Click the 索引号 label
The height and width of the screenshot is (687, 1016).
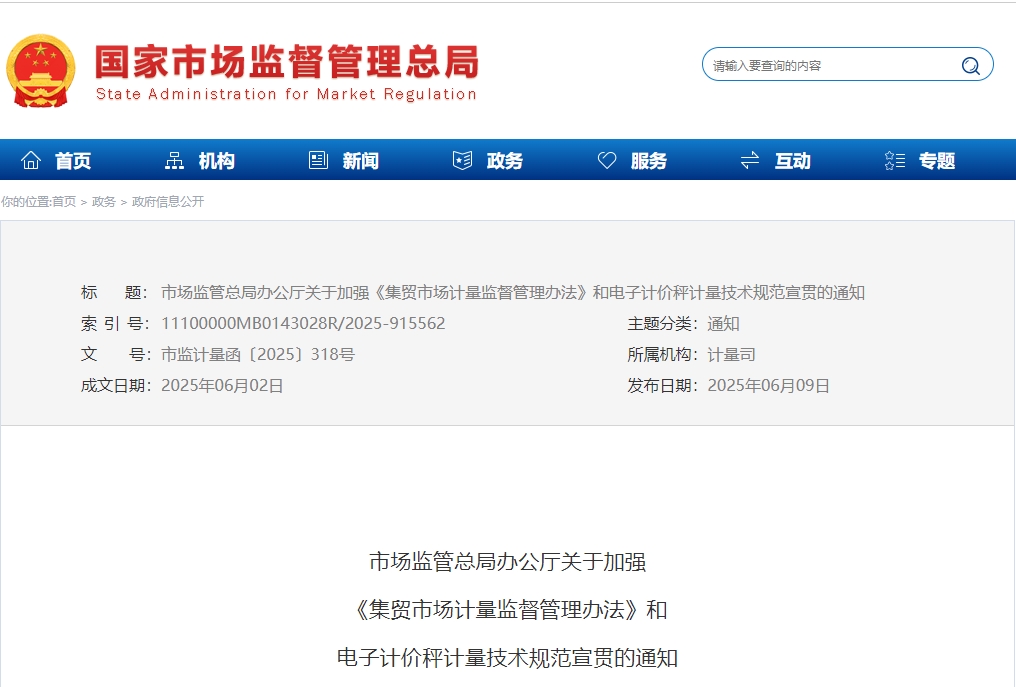point(115,323)
